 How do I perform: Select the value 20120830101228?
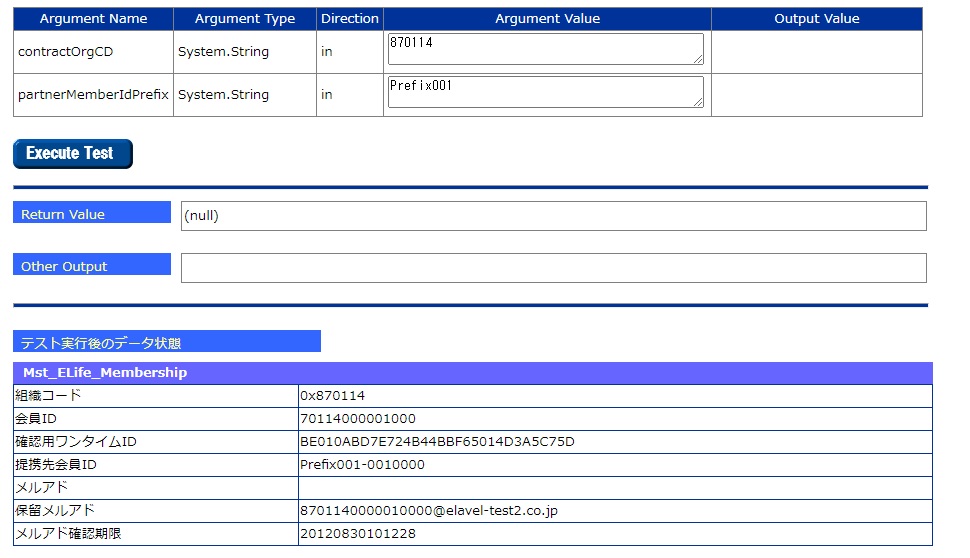tap(358, 533)
